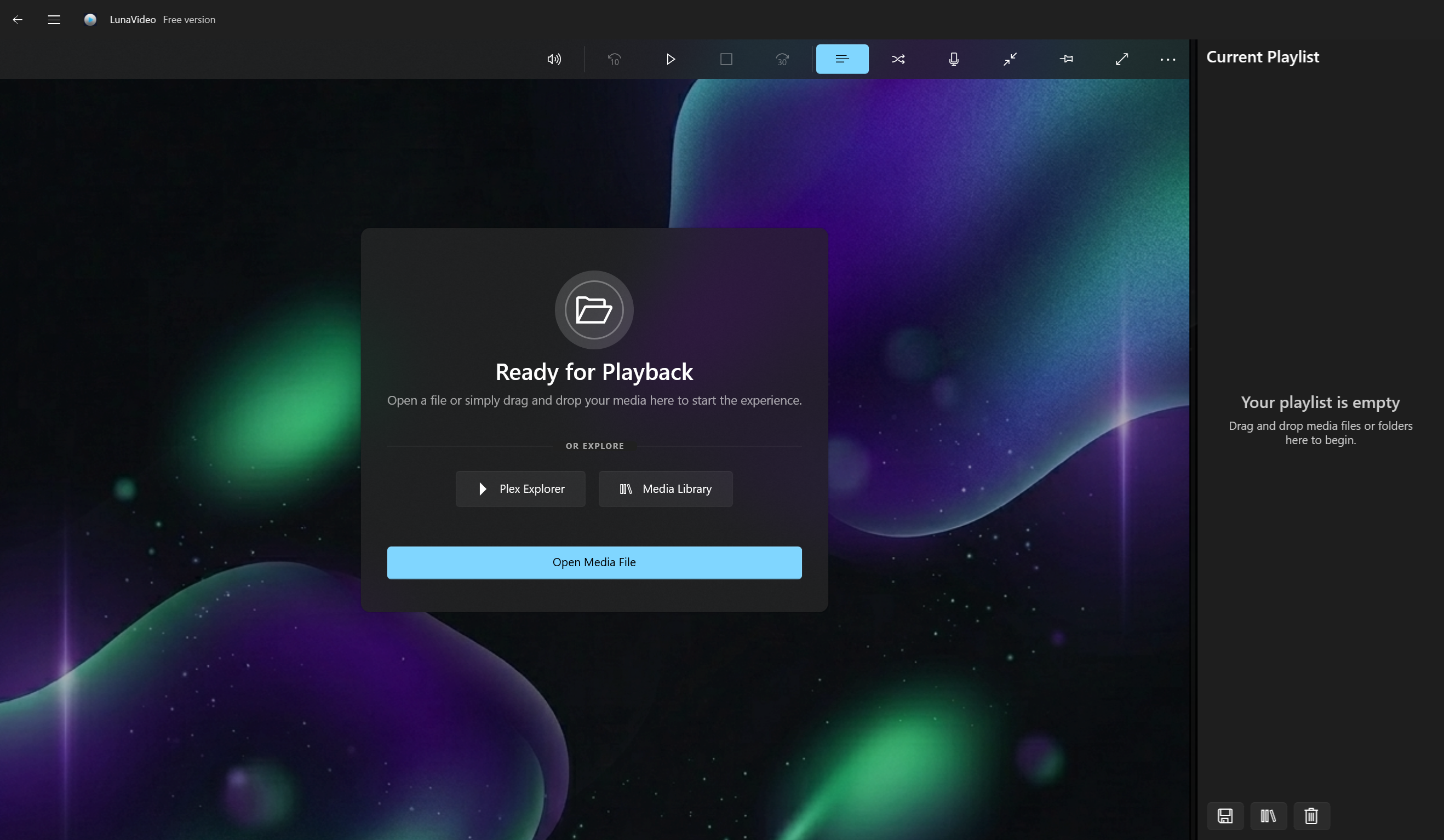The image size is (1444, 840).
Task: Toggle shuffle mode
Action: pos(898,59)
